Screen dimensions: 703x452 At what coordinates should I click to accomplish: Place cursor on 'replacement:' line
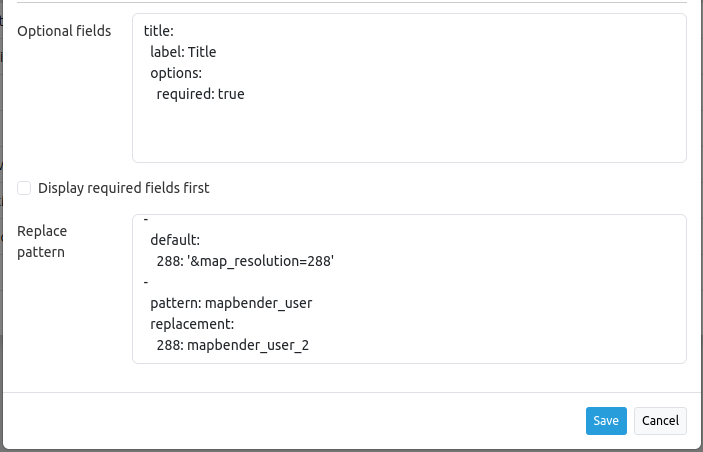[x=192, y=324]
